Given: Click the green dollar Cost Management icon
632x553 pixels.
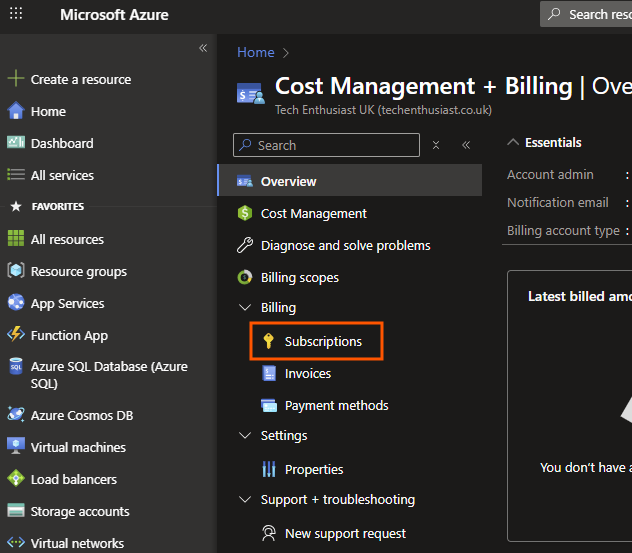Looking at the screenshot, I should [x=245, y=213].
